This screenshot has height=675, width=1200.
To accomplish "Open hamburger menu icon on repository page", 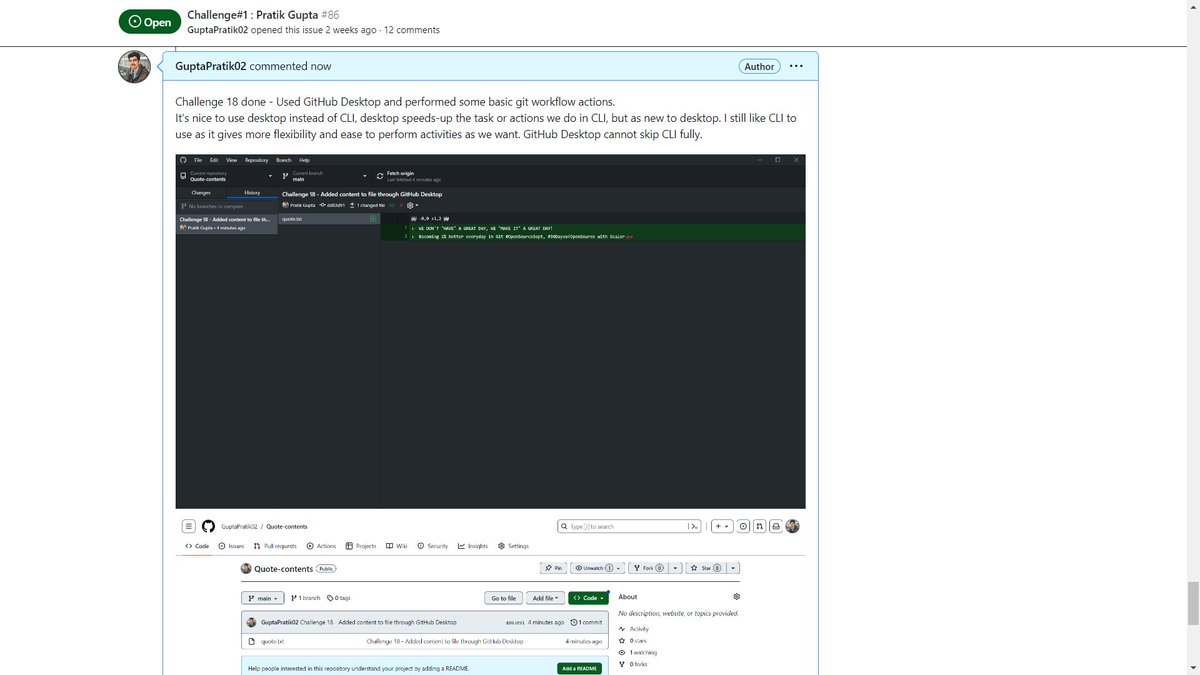I will pos(188,526).
